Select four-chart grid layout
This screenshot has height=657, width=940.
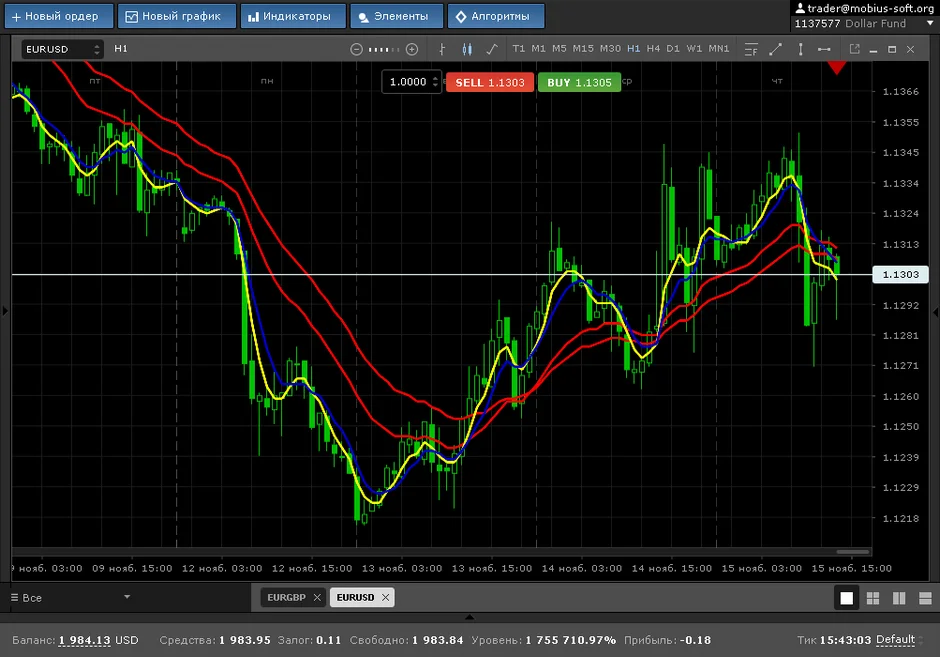click(x=873, y=598)
